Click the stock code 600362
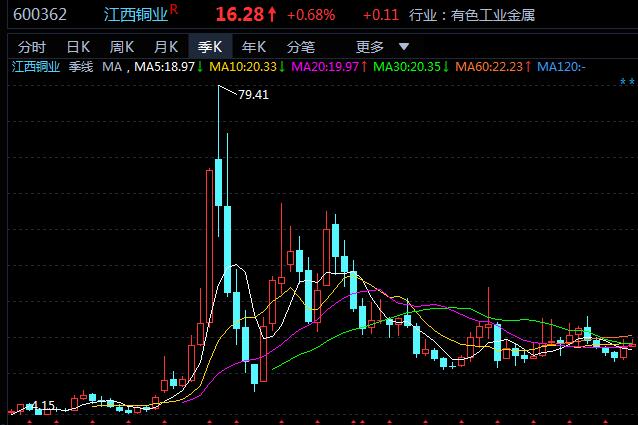 point(40,15)
